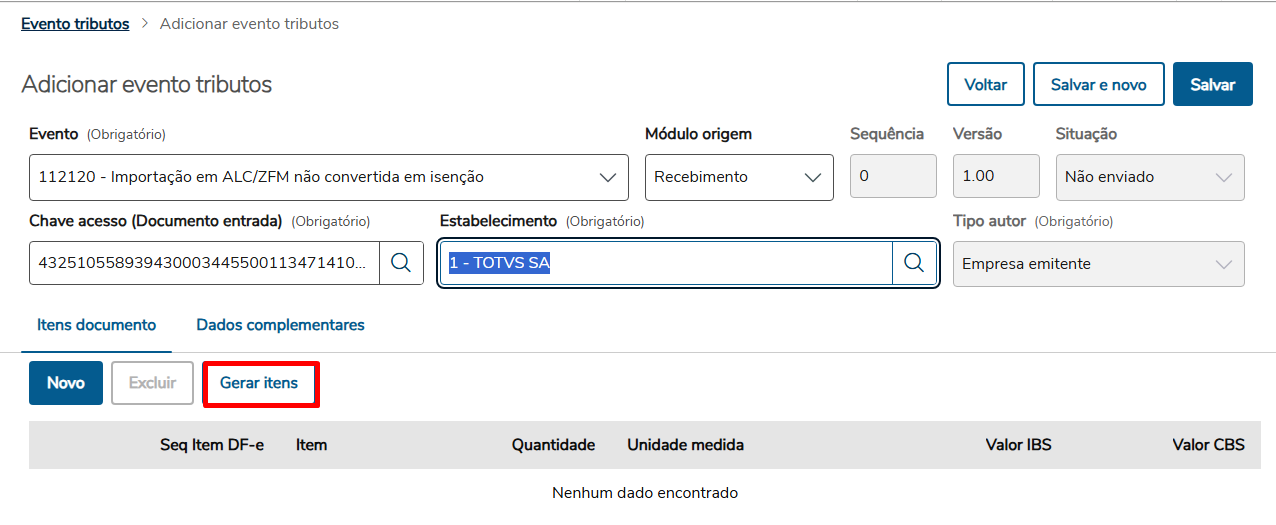Add an item with the Novo button
This screenshot has width=1276, height=525.
click(66, 383)
